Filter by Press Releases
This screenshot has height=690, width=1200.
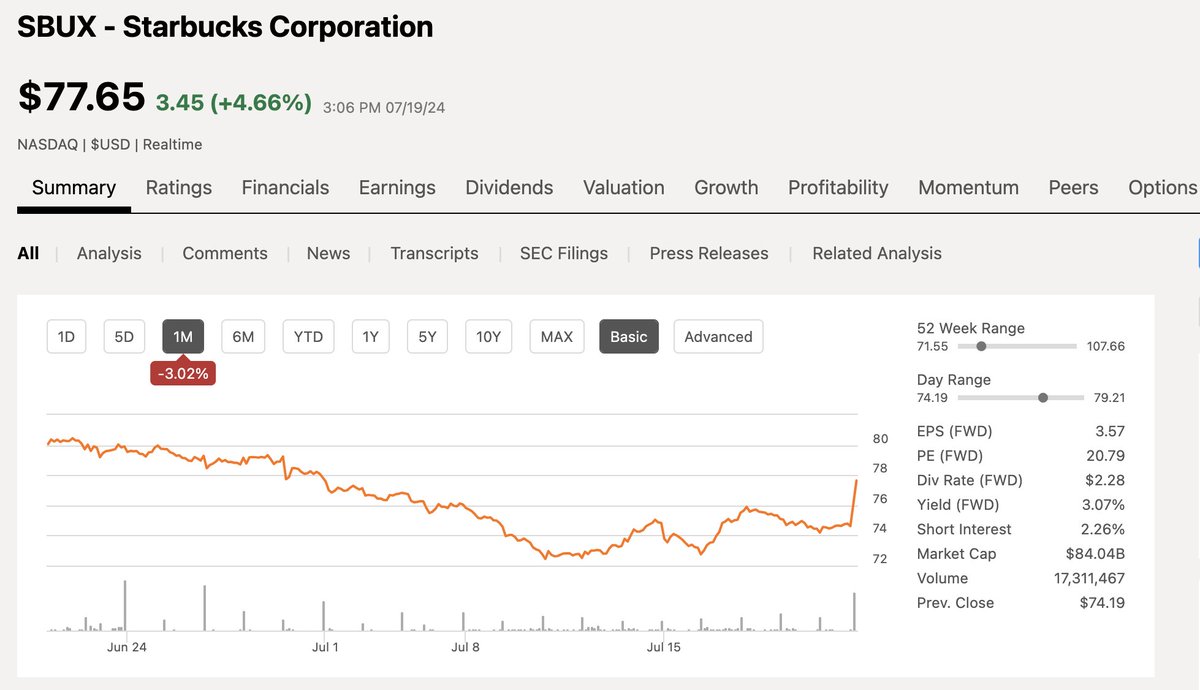pyautogui.click(x=709, y=253)
